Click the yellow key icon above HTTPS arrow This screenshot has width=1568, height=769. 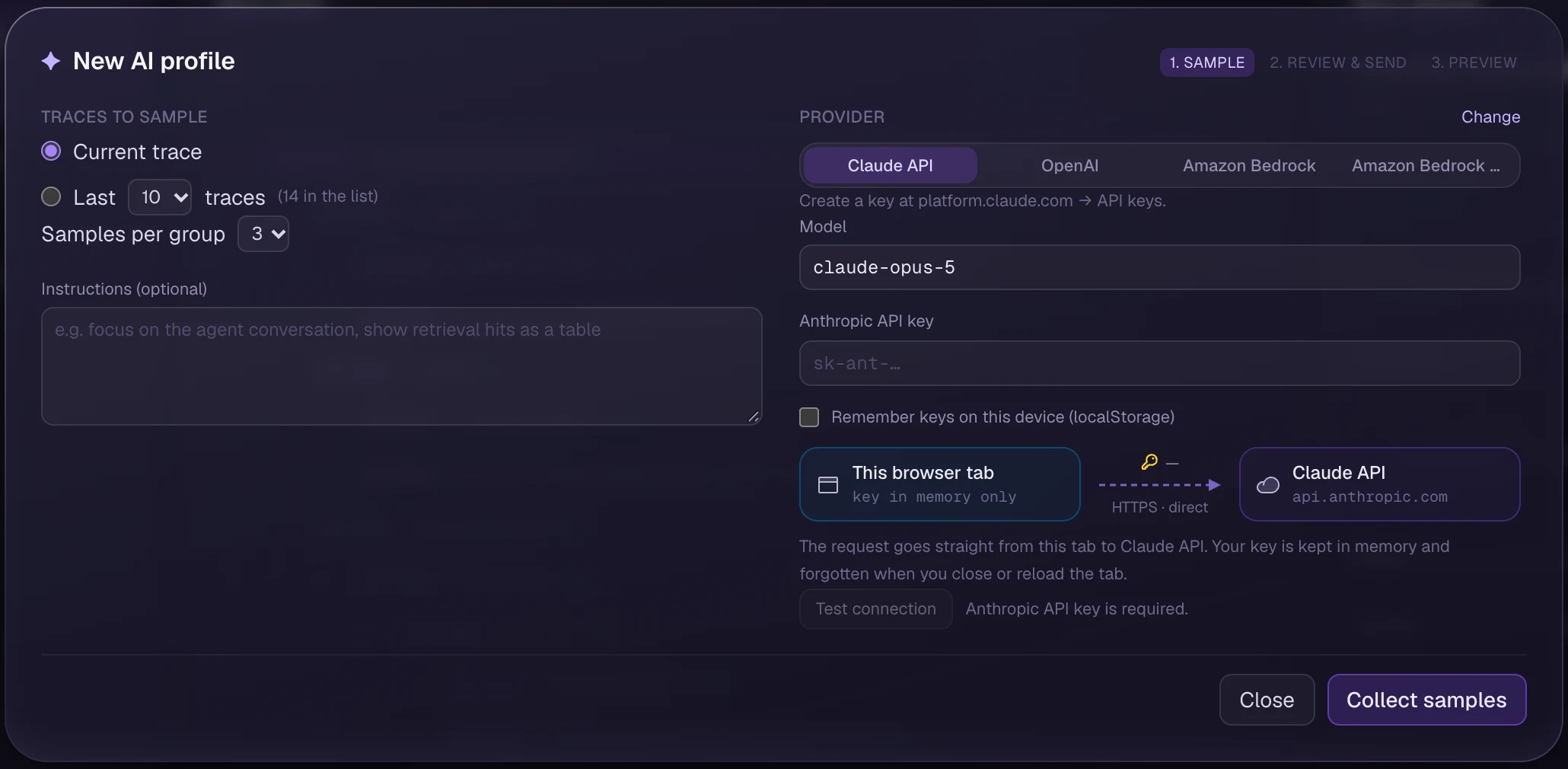click(1149, 461)
